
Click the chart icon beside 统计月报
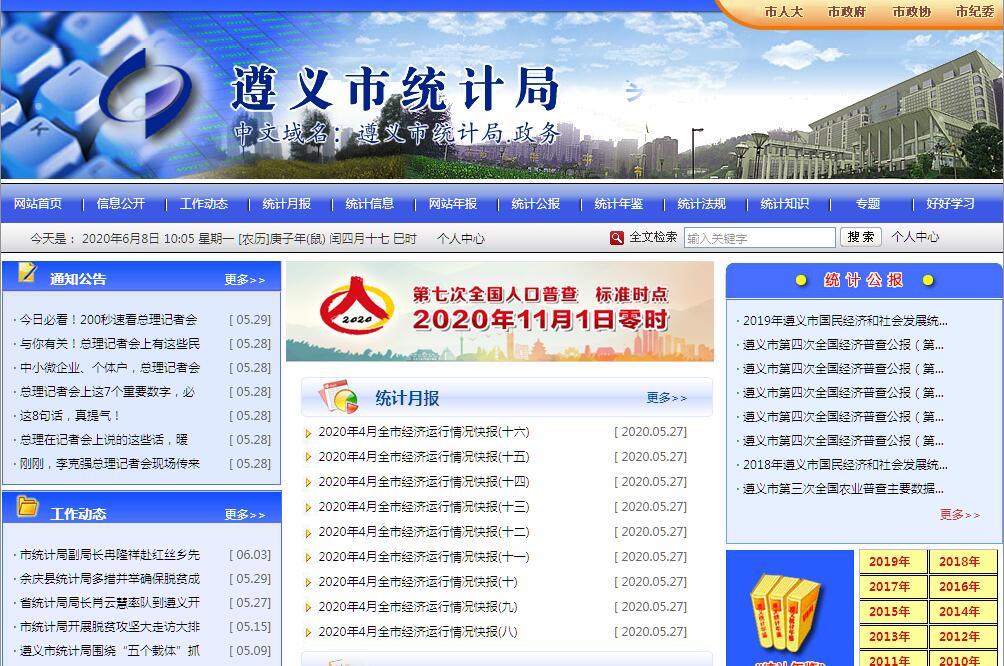coord(338,397)
